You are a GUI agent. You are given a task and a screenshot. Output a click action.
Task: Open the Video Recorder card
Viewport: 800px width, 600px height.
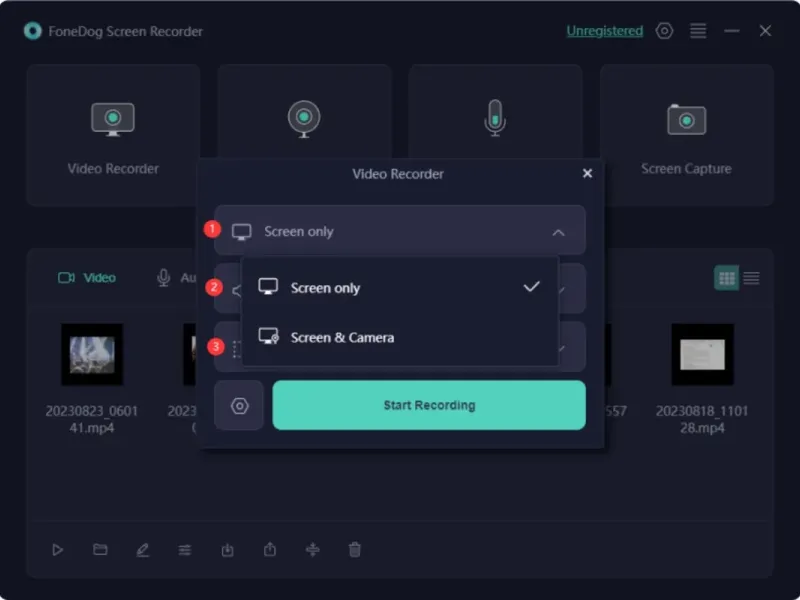(x=113, y=135)
